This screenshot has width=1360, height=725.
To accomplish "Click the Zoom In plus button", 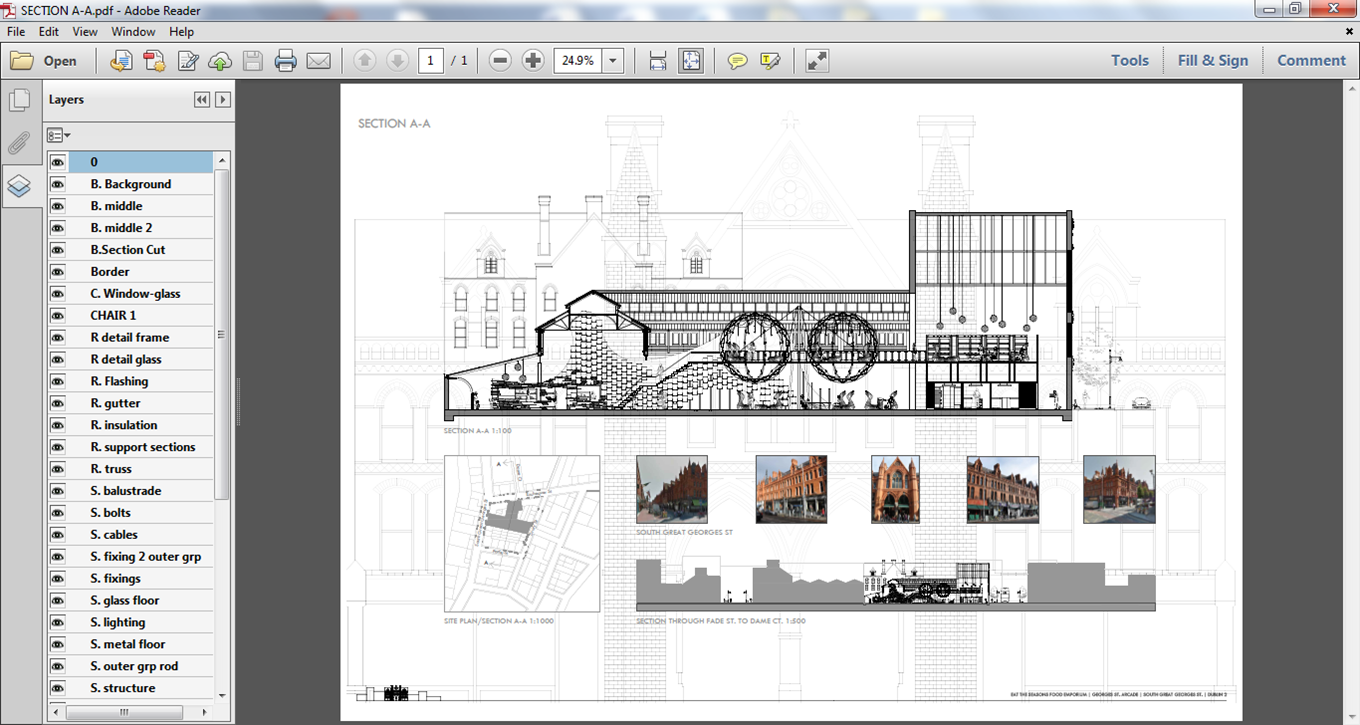I will point(533,61).
